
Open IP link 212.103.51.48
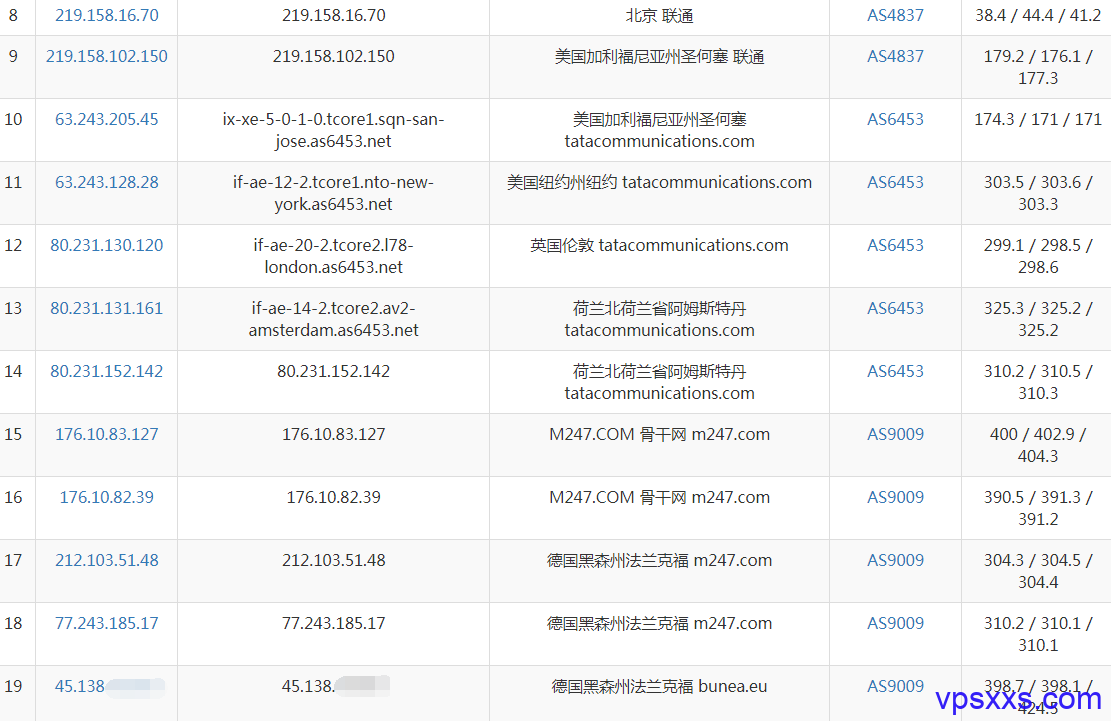coord(106,561)
